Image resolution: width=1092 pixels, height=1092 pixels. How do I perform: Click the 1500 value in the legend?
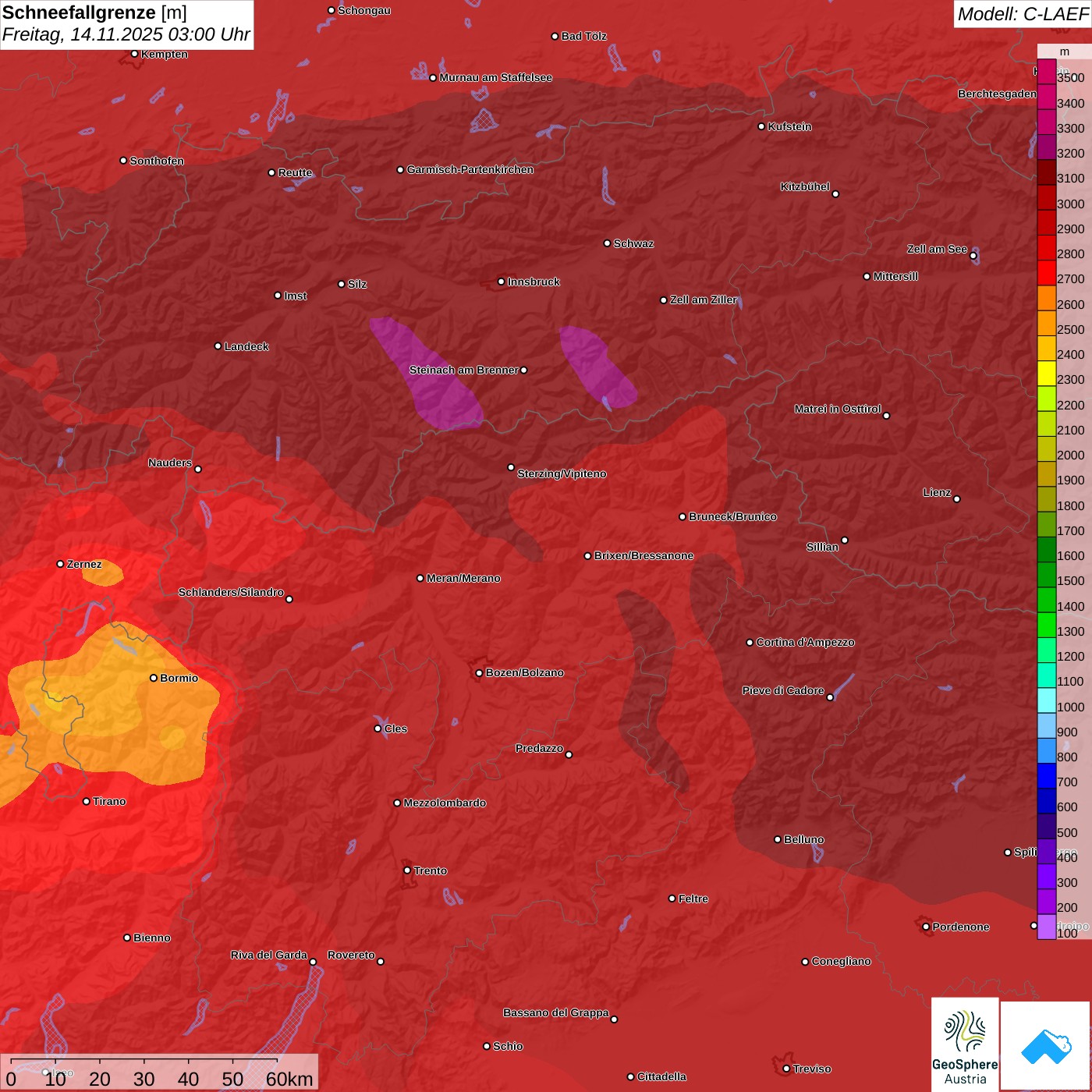[1070, 580]
